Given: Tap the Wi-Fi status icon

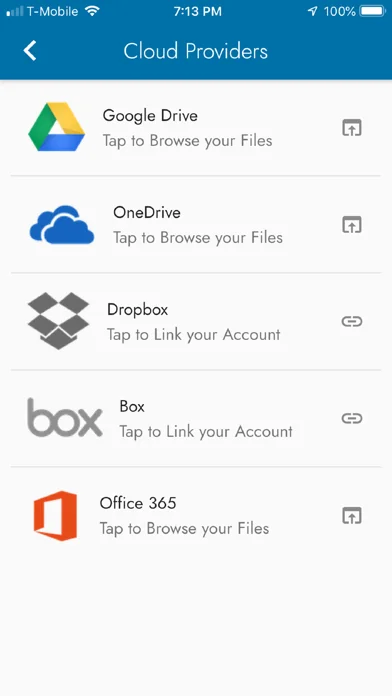Looking at the screenshot, I should (92, 11).
